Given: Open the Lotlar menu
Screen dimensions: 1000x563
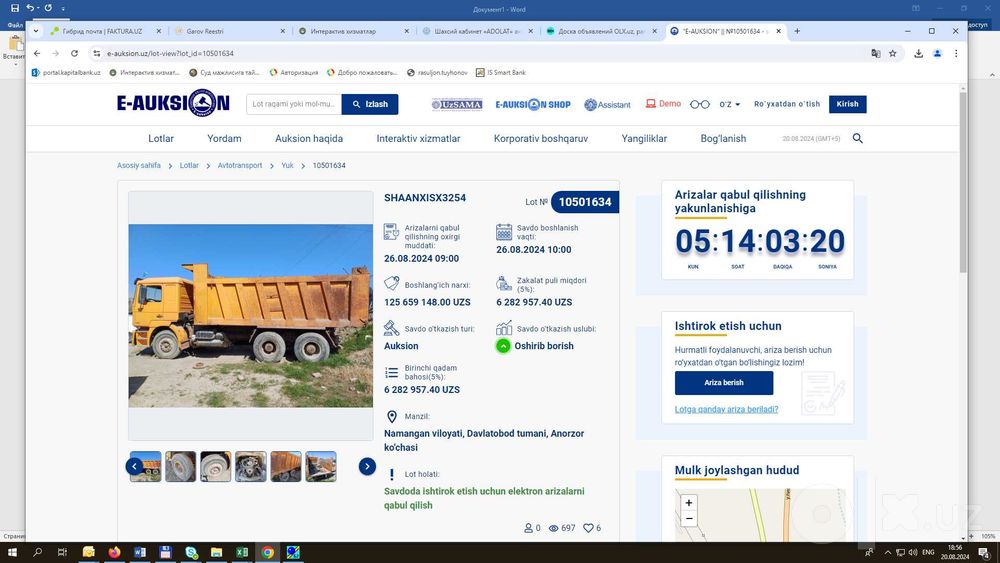Looking at the screenshot, I should pos(161,138).
